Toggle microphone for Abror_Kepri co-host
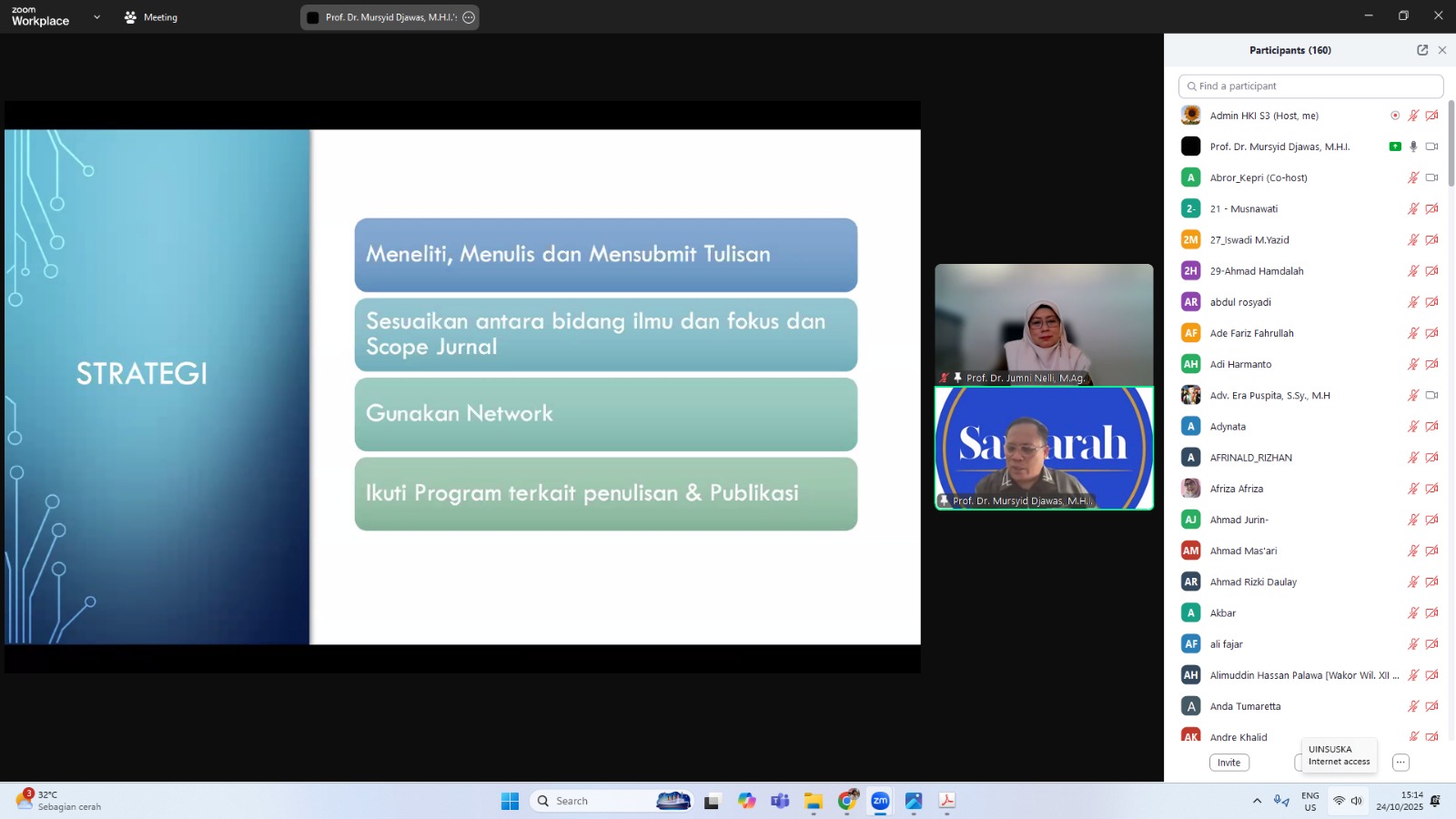Screen dimensions: 1456x819 click(1413, 177)
